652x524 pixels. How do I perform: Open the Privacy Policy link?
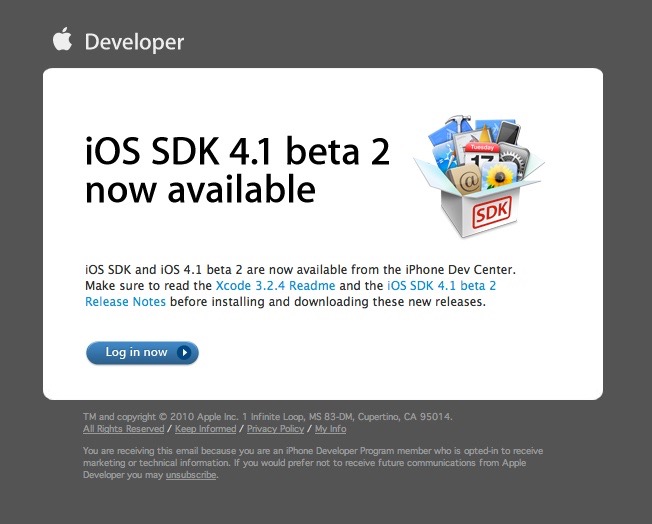275,429
